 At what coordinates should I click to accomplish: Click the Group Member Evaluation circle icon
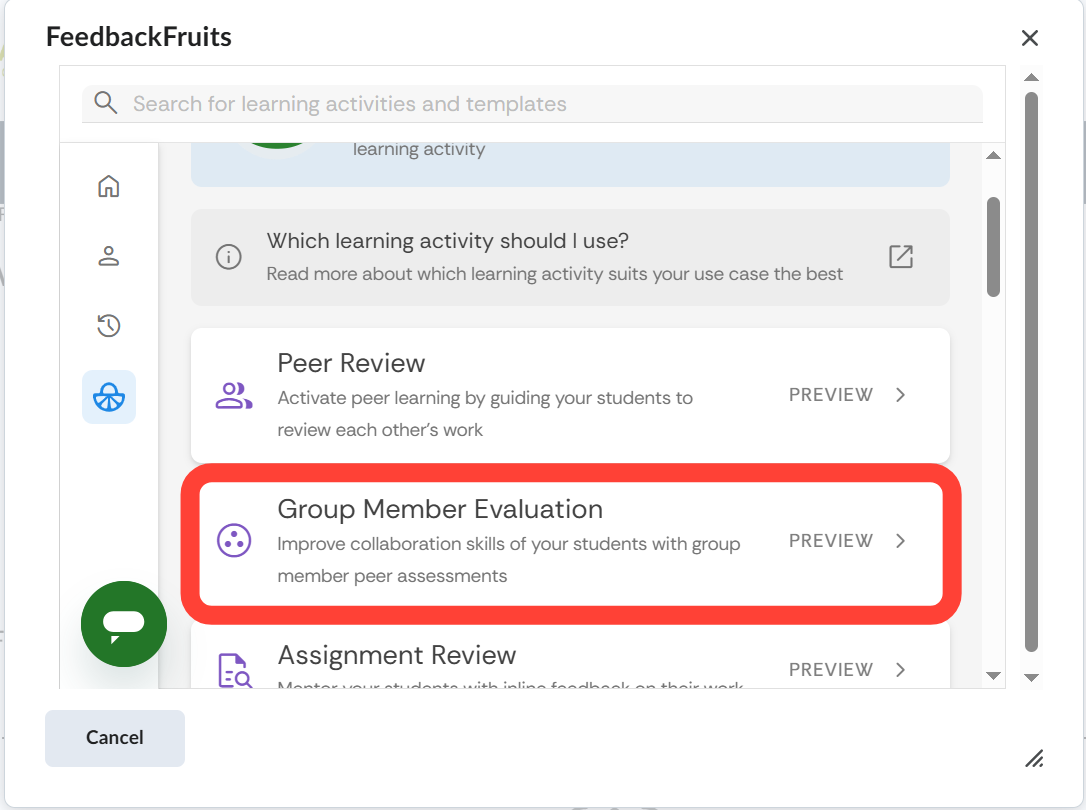coord(234,542)
